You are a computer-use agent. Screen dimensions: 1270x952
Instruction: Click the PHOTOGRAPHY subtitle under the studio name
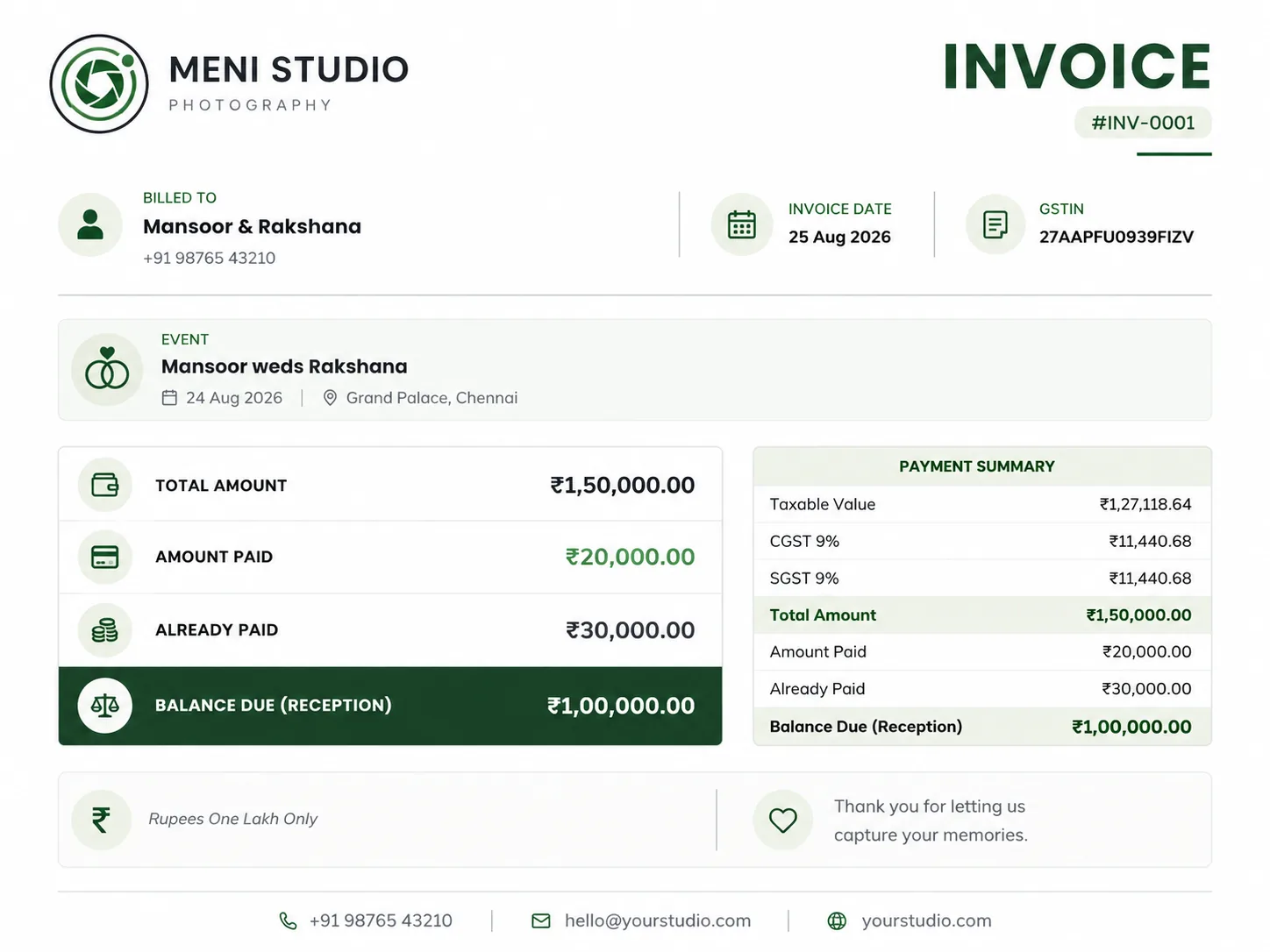250,105
